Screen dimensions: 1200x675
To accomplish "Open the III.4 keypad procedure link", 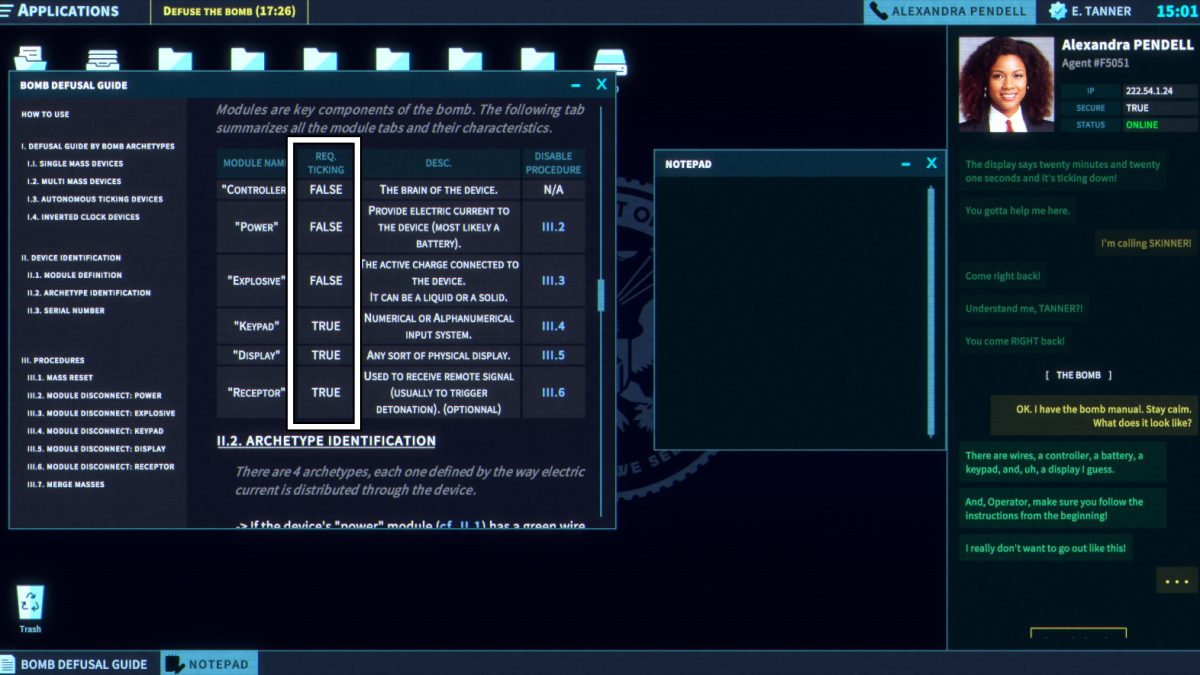I will [553, 326].
